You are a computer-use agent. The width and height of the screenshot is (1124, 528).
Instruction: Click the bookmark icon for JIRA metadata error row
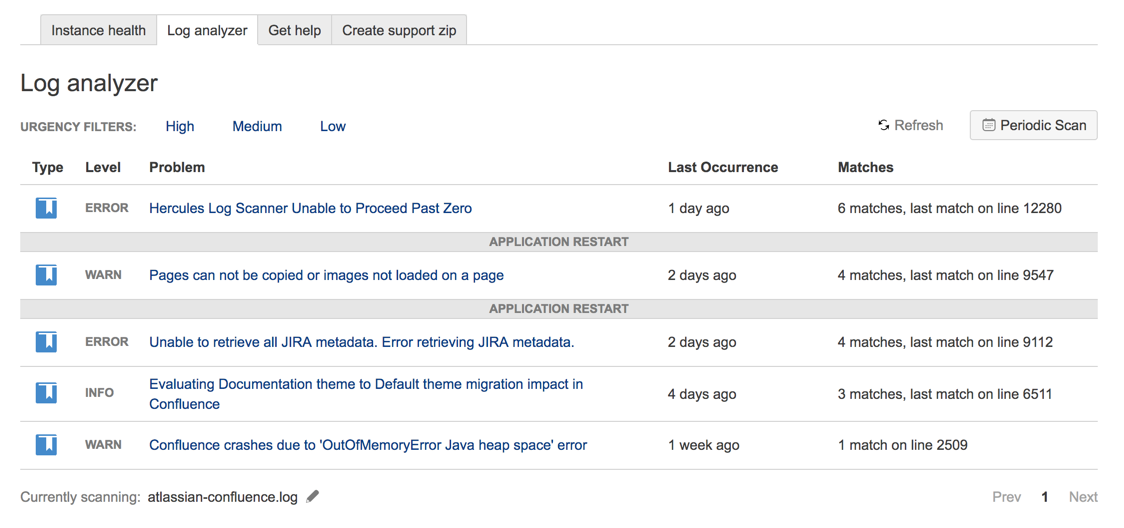point(47,342)
